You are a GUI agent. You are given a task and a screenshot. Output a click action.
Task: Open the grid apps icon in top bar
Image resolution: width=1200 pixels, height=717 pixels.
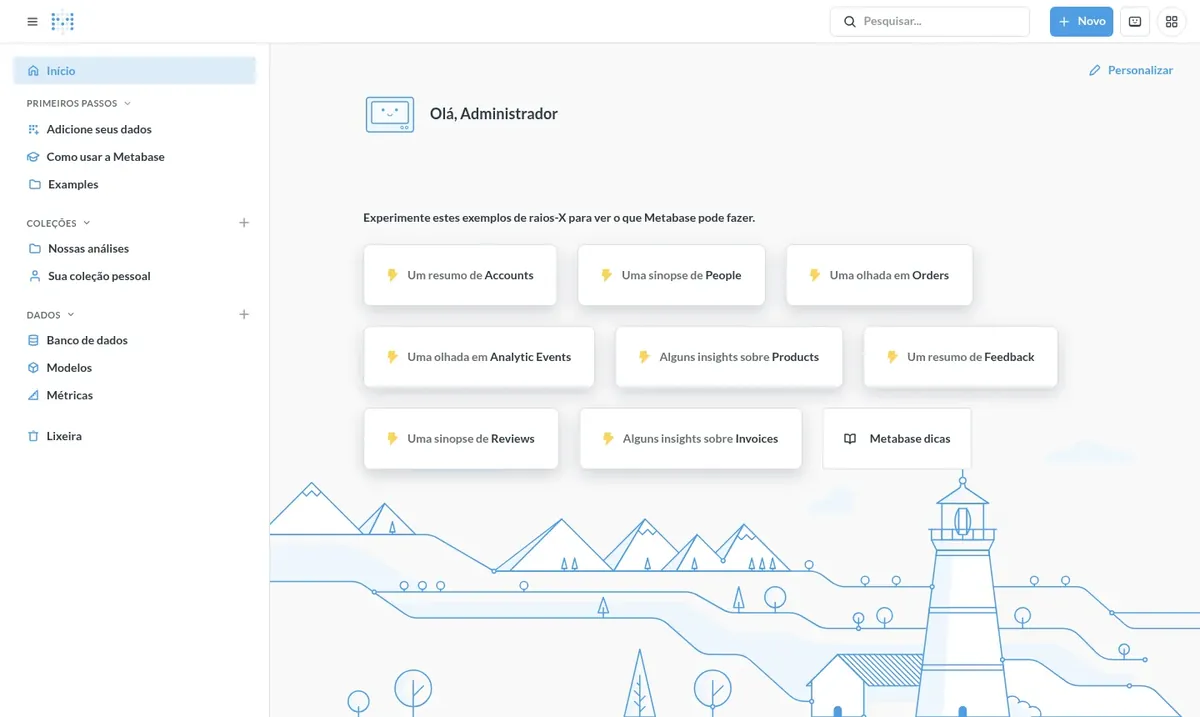click(x=1172, y=21)
